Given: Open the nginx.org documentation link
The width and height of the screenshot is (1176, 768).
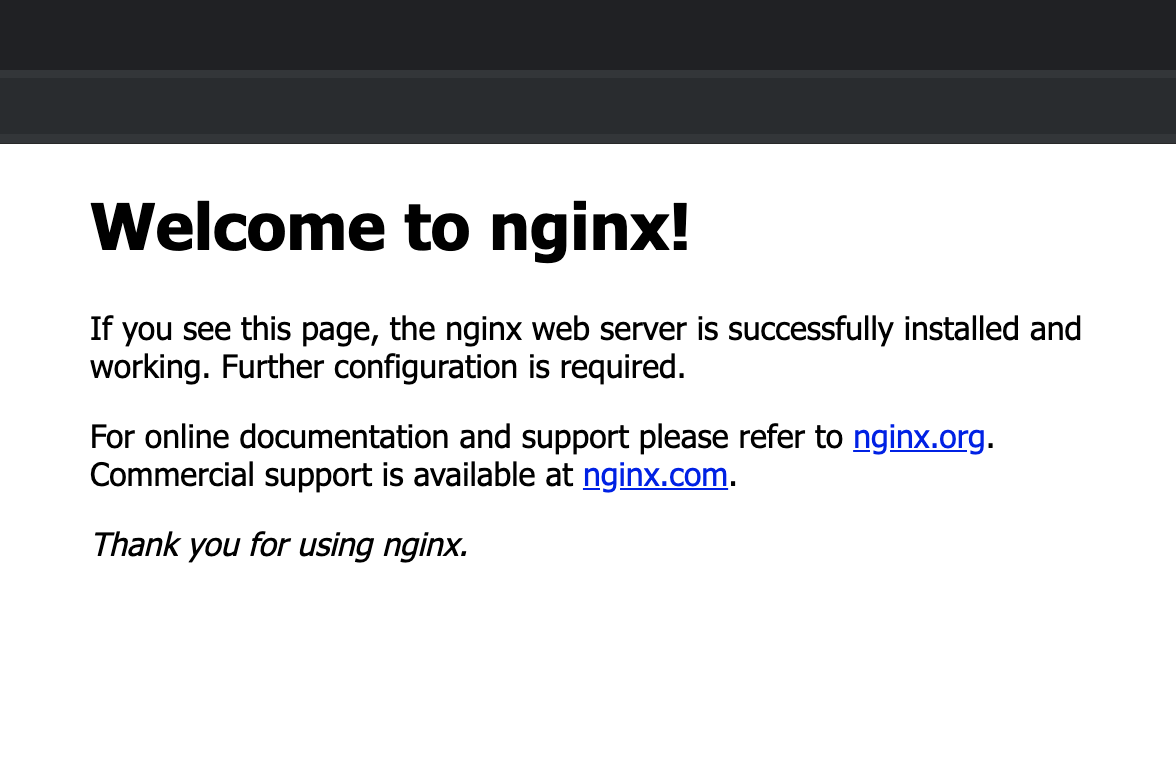Looking at the screenshot, I should (x=919, y=437).
